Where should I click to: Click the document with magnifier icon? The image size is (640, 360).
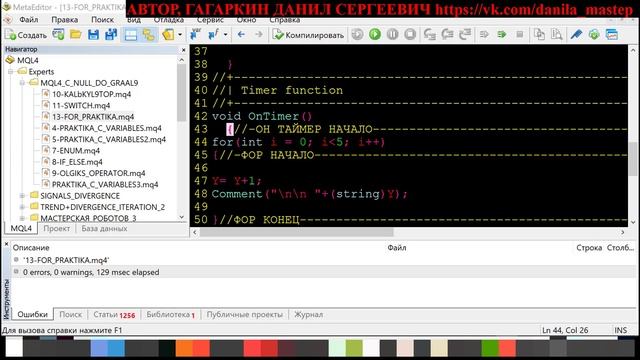point(557,35)
